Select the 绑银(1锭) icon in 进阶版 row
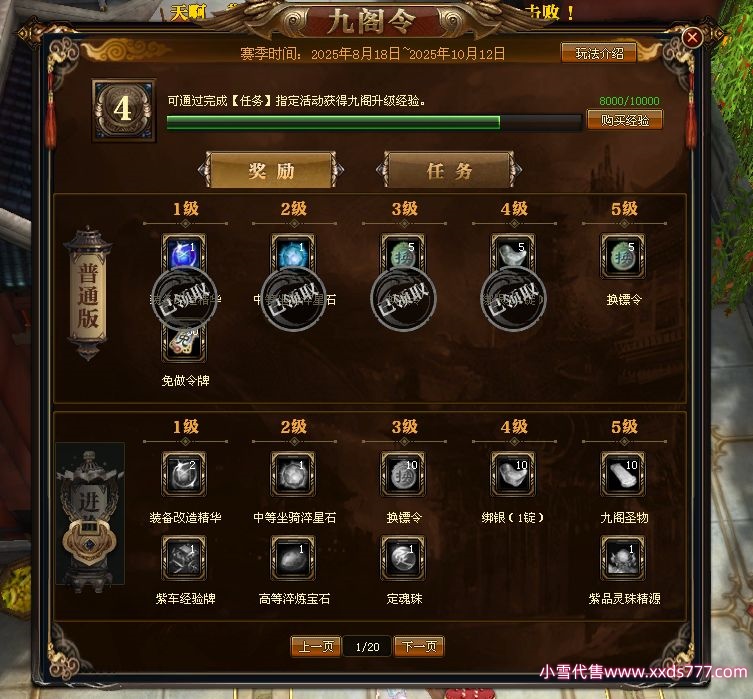The width and height of the screenshot is (753, 699). 513,474
